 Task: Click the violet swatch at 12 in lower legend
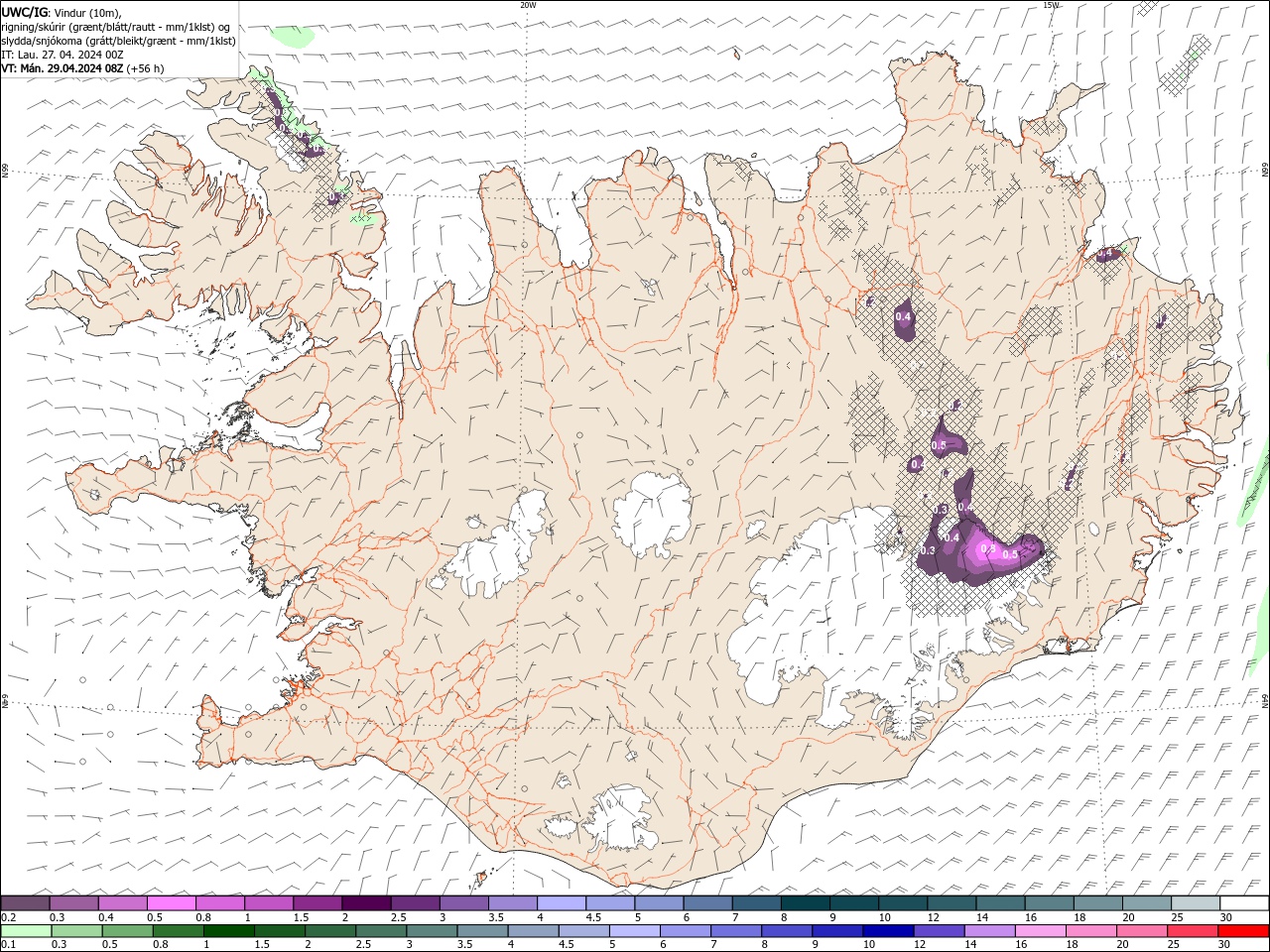click(939, 931)
